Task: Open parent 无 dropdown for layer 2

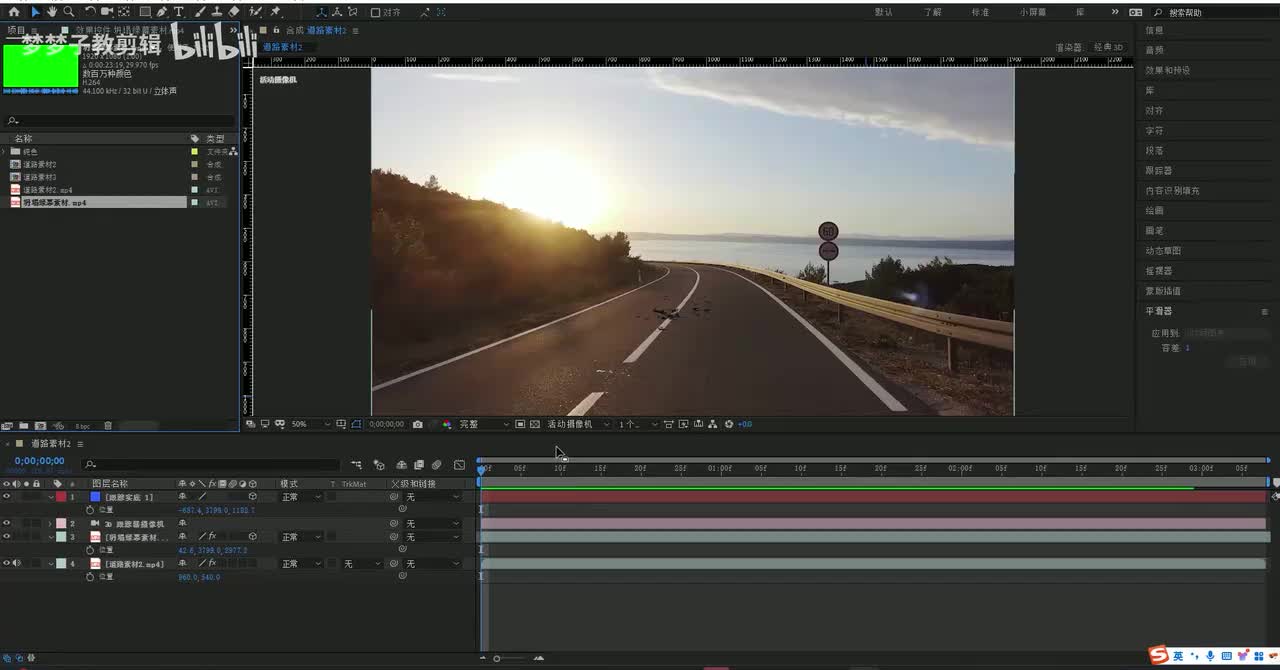Action: pyautogui.click(x=432, y=523)
